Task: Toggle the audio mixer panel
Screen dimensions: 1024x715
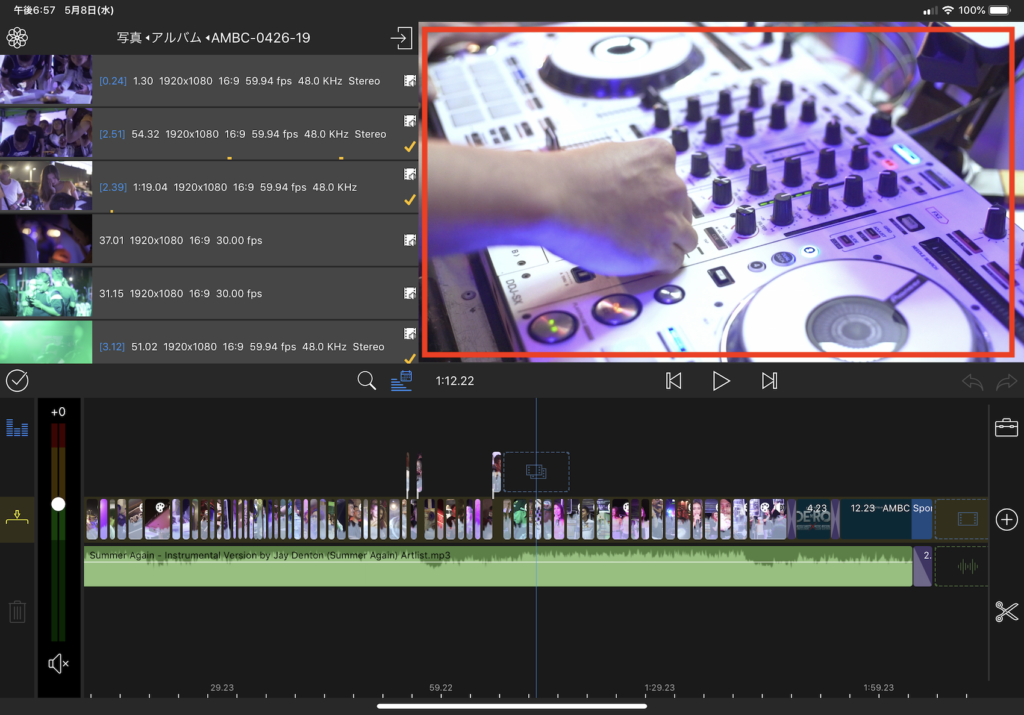Action: (17, 428)
